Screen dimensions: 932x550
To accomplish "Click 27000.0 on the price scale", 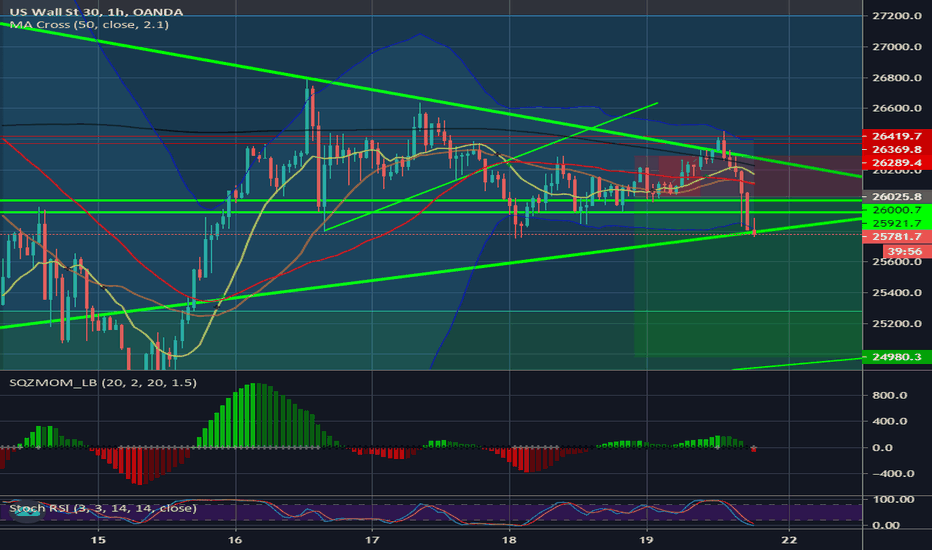I will point(896,46).
